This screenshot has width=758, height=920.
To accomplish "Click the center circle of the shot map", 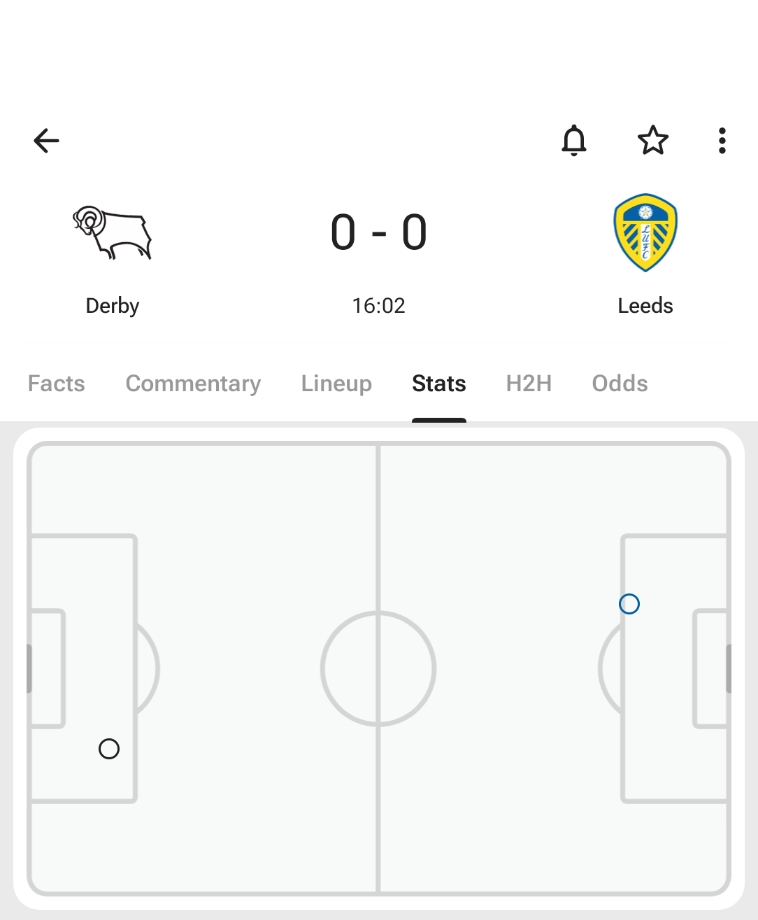I will (x=378, y=668).
